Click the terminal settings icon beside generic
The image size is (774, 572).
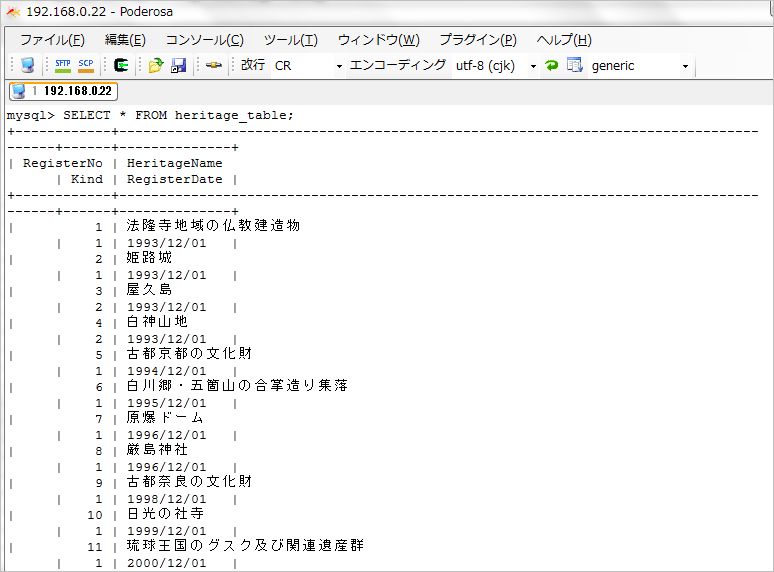pos(575,65)
